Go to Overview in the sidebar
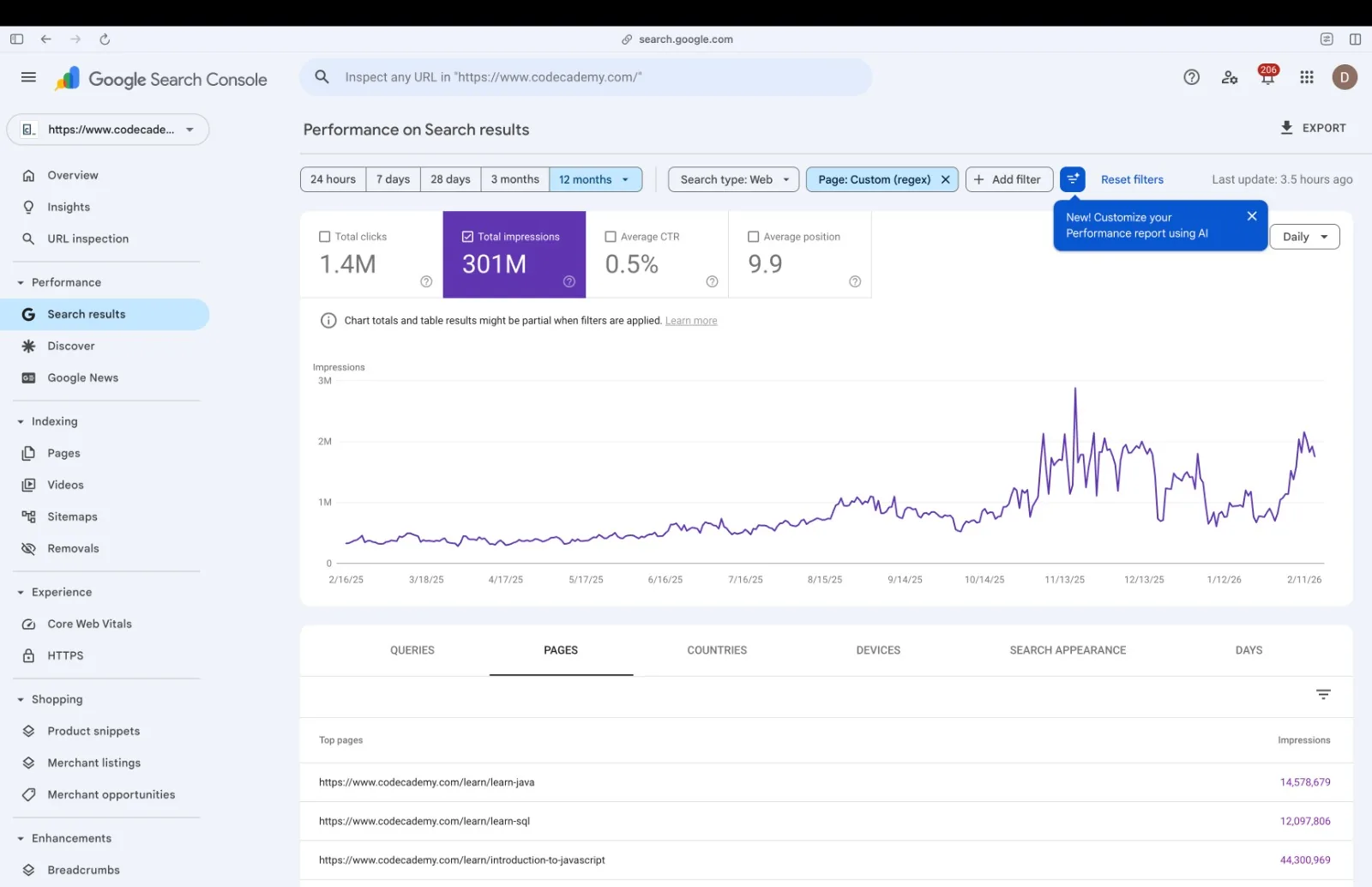The height and width of the screenshot is (887, 1372). click(105, 175)
